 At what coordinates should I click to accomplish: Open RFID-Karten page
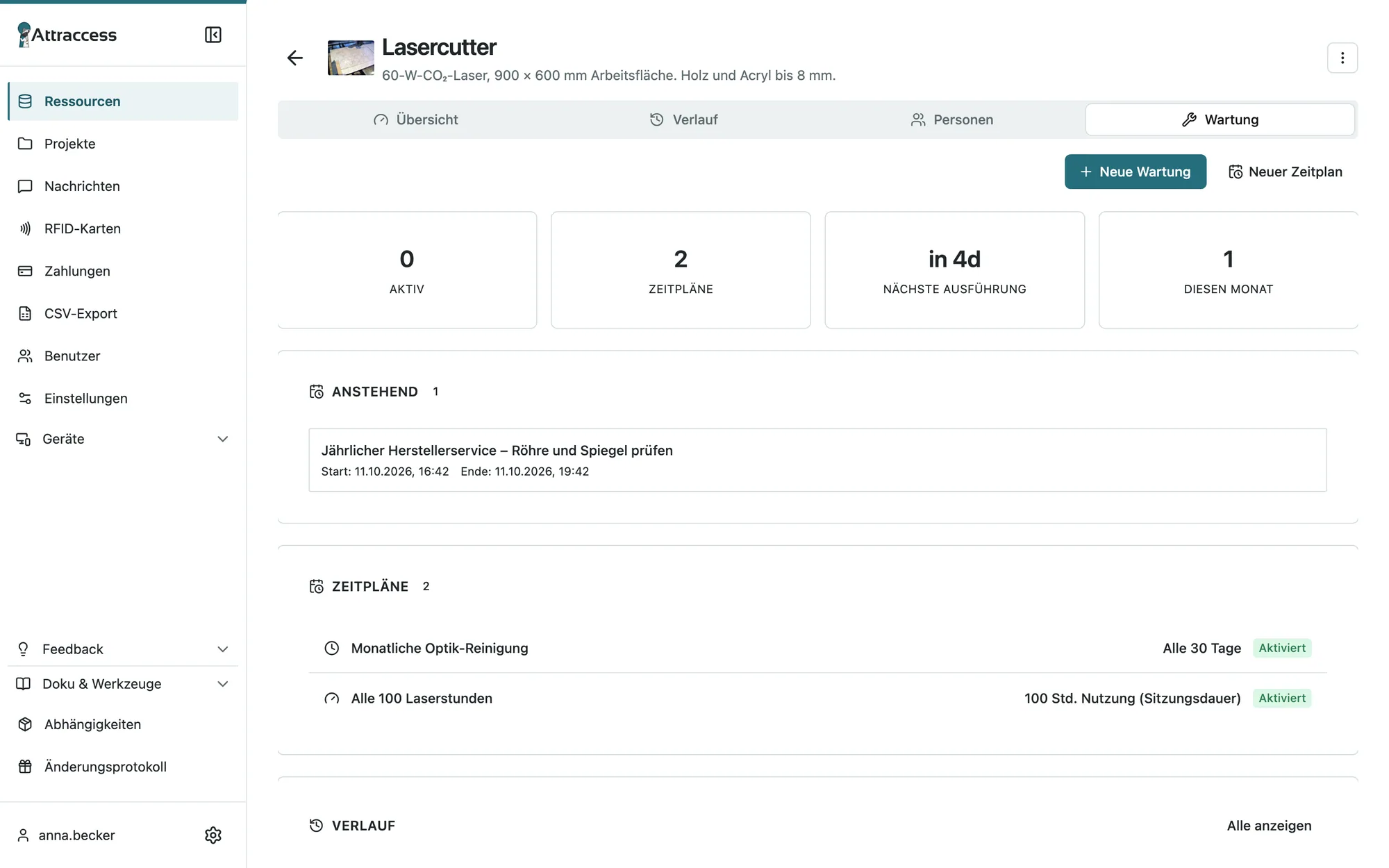coord(123,228)
